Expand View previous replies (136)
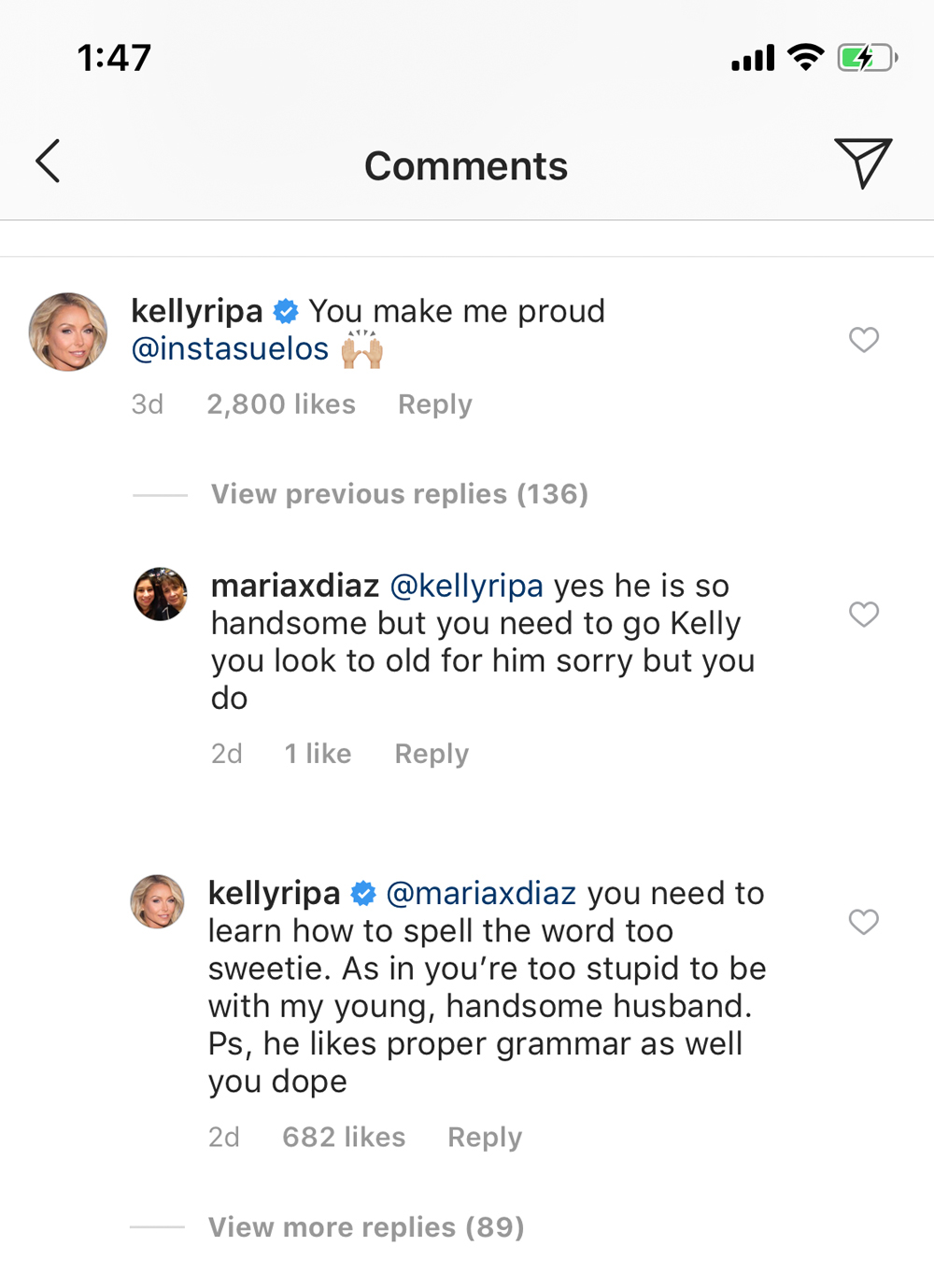The height and width of the screenshot is (1288, 934). point(400,494)
